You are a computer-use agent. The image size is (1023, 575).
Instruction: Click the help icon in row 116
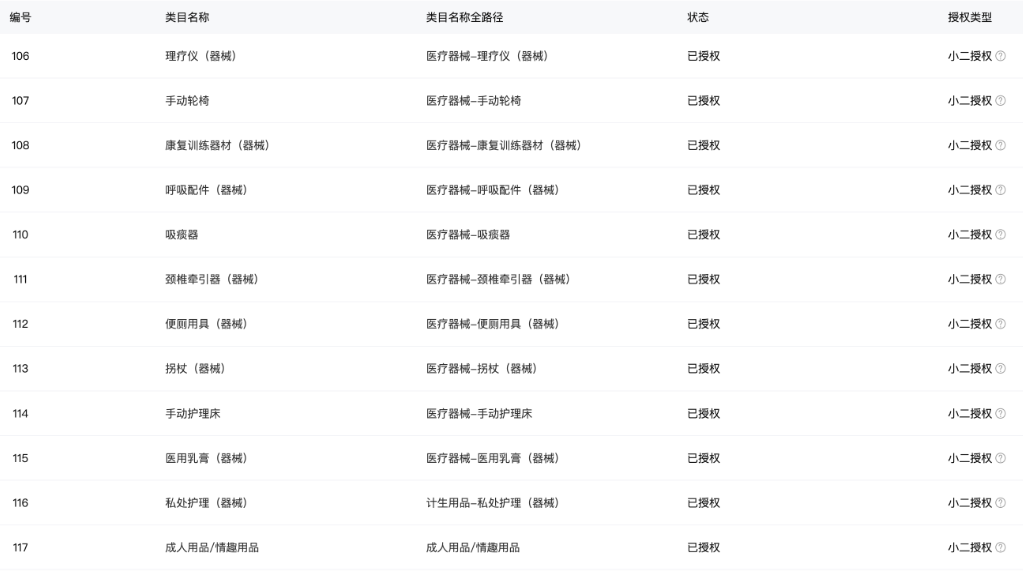tap(1000, 503)
